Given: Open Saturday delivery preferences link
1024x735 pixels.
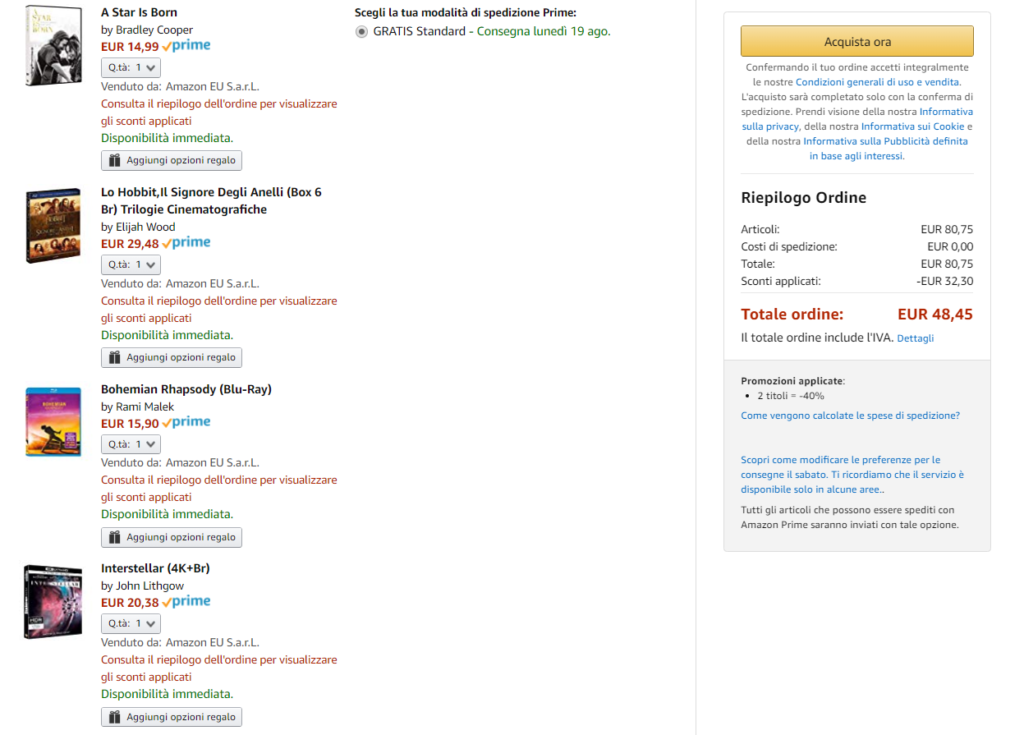Looking at the screenshot, I should click(x=840, y=460).
